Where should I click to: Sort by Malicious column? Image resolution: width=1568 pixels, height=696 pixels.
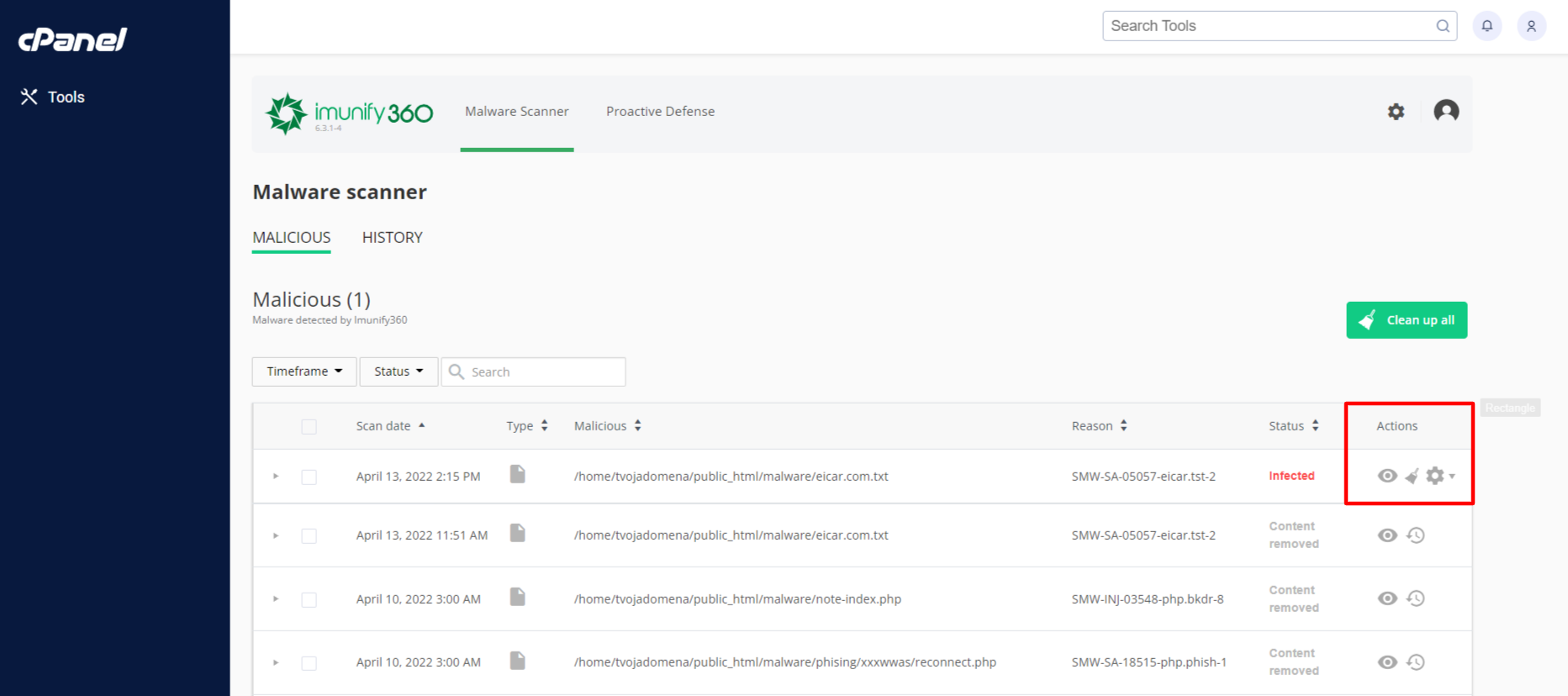[608, 426]
